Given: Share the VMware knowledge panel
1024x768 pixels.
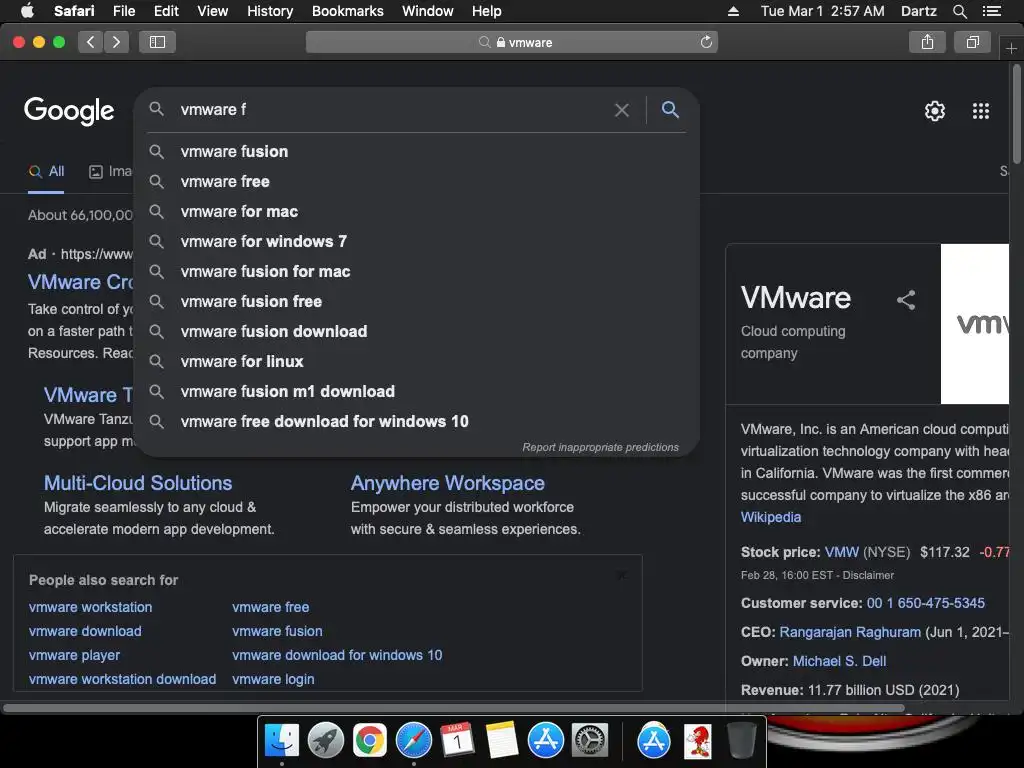Looking at the screenshot, I should (x=906, y=300).
